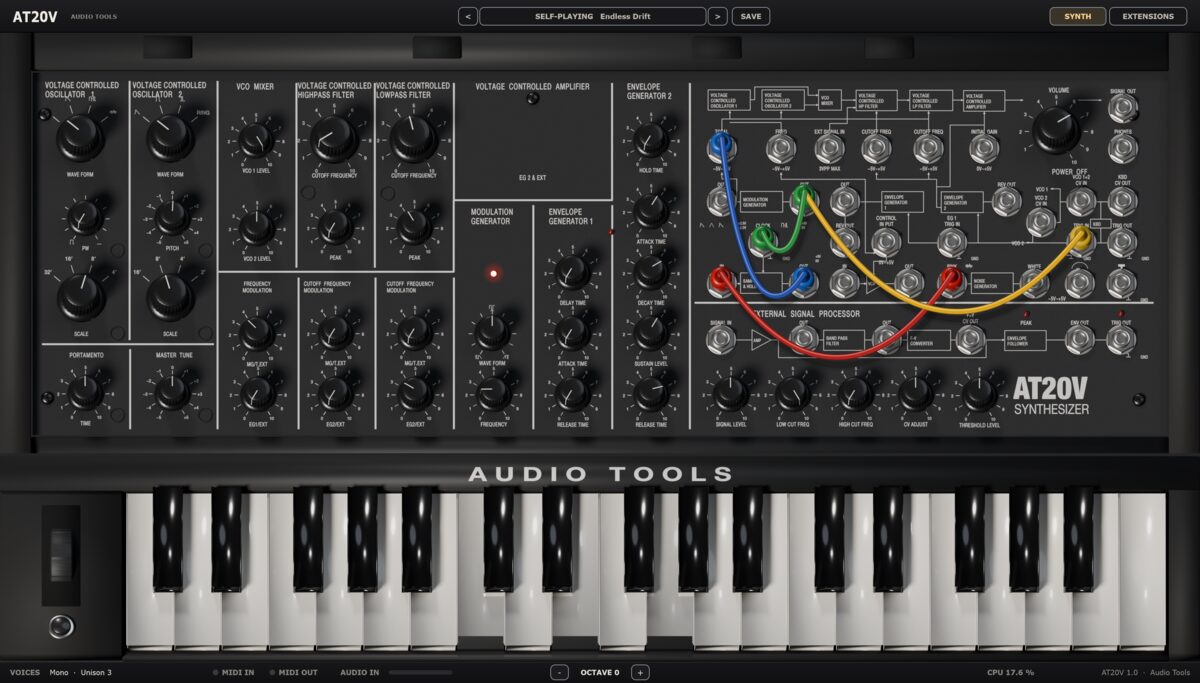1200x683 pixels.
Task: Click the patch panel FREQ jack
Action: point(780,149)
